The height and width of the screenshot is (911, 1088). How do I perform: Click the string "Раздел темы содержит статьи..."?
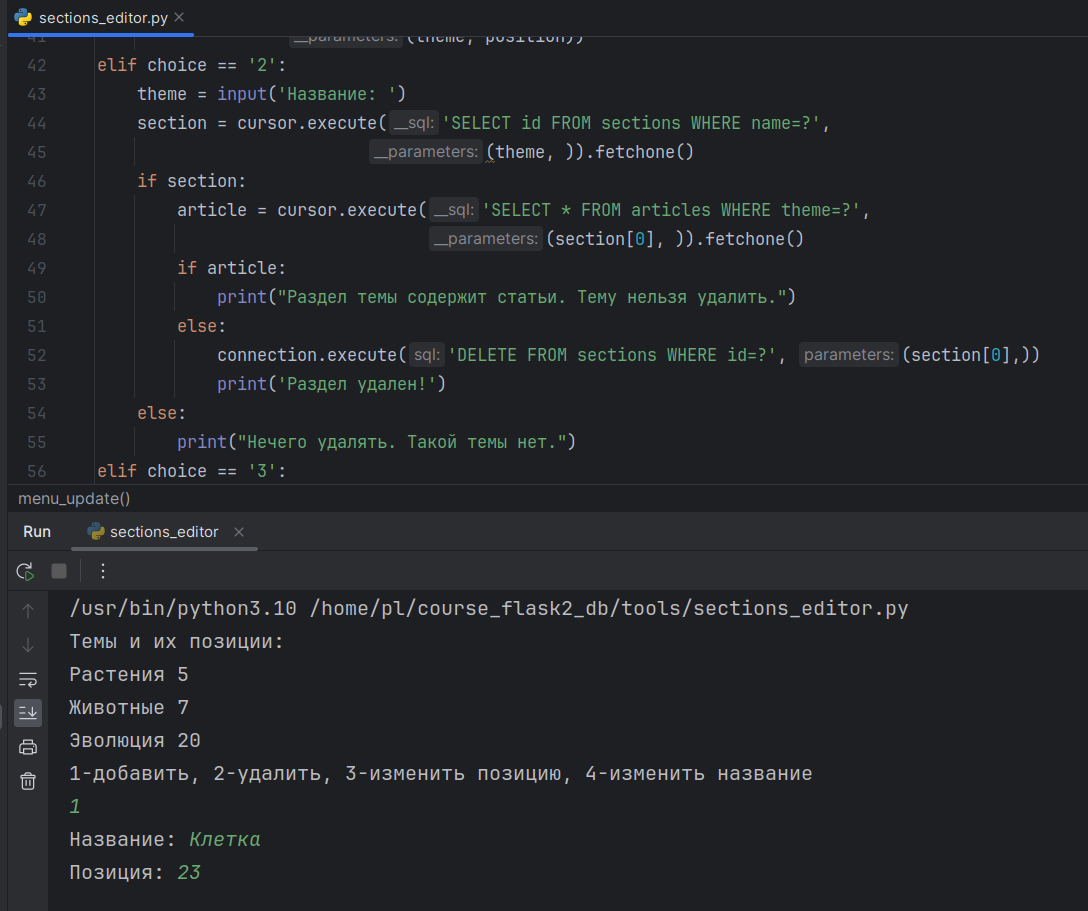point(532,298)
